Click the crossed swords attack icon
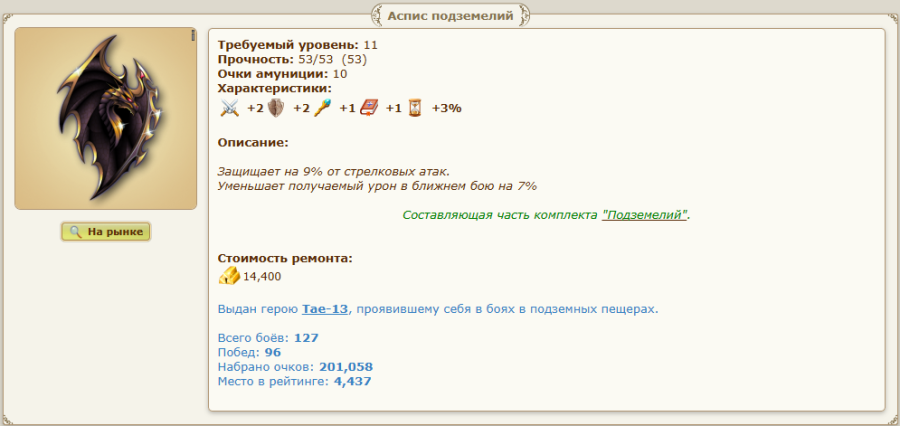This screenshot has width=900, height=426. 231,108
